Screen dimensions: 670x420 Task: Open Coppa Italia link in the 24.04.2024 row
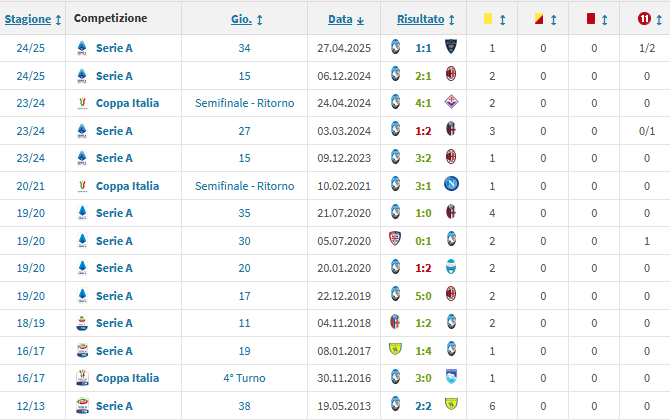127,102
